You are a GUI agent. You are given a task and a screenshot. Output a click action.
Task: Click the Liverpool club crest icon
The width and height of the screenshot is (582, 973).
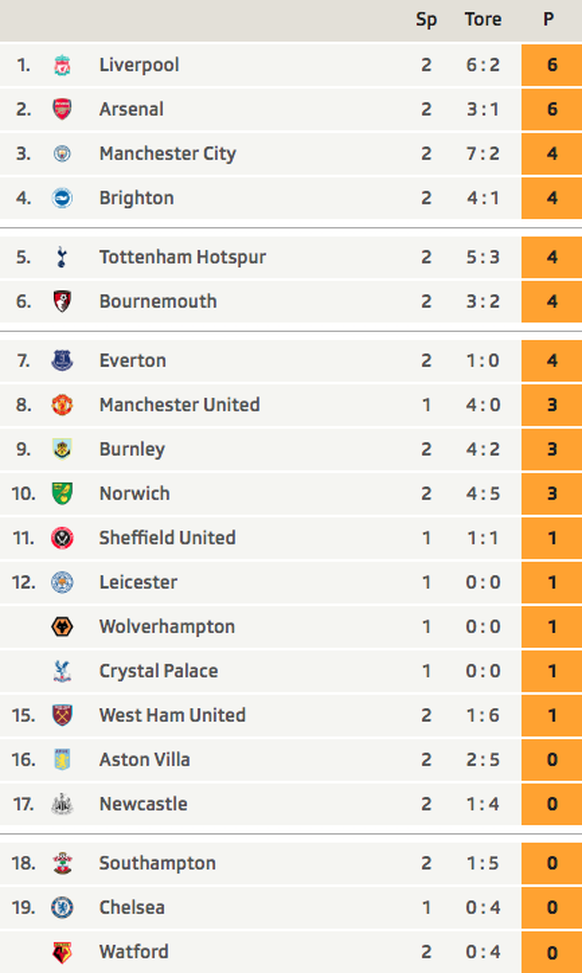[62, 65]
